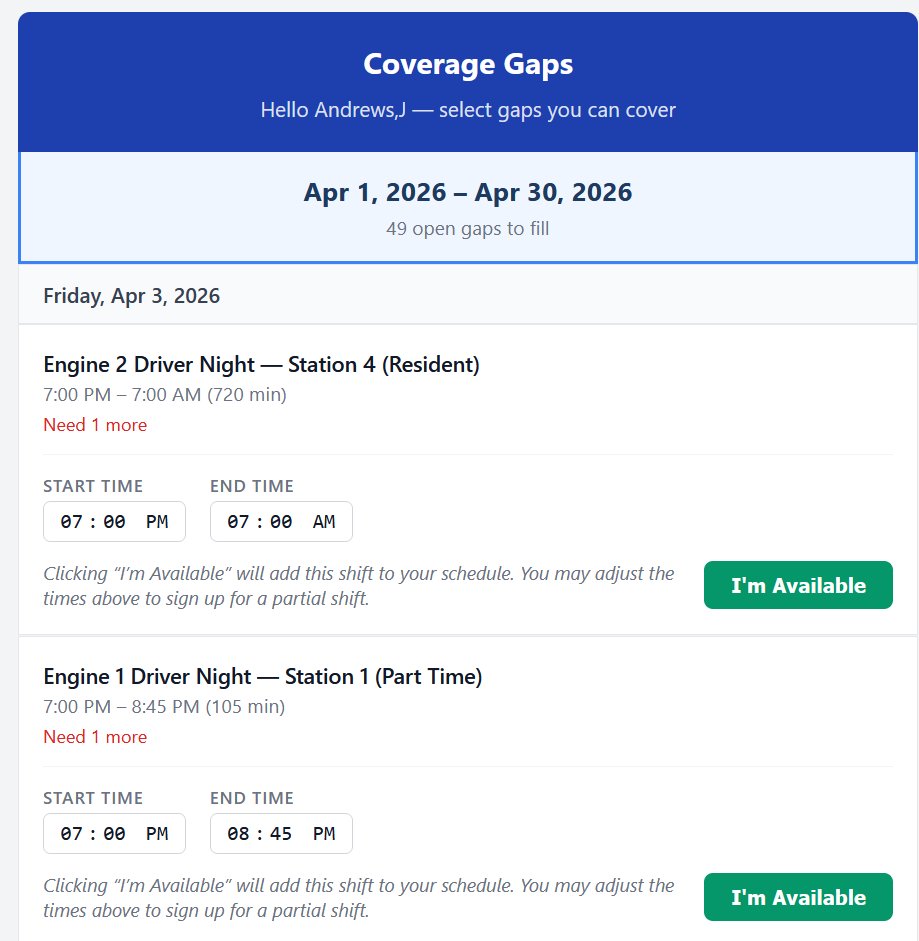Select the 45 minutes in Engine 1 end time
919x941 pixels.
(279, 834)
